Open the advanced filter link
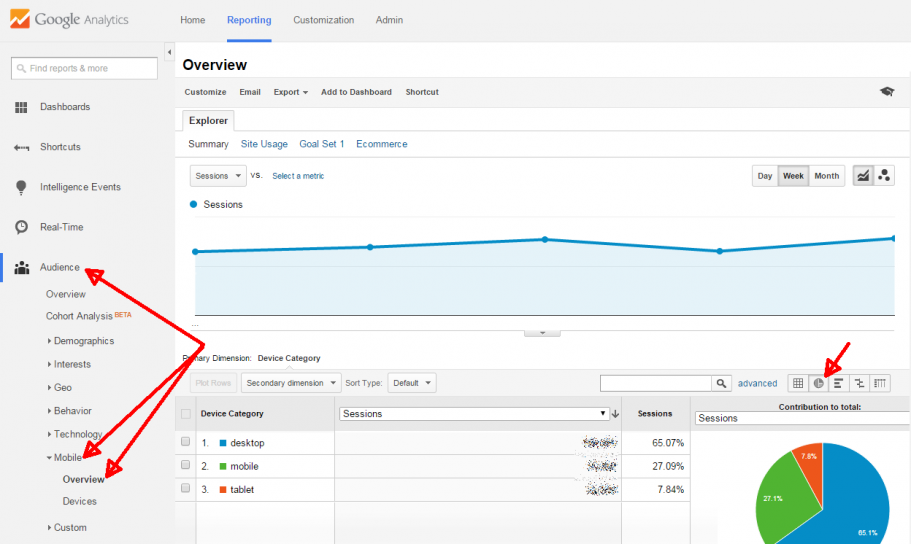Screen dimensions: 911x544 (x=758, y=384)
